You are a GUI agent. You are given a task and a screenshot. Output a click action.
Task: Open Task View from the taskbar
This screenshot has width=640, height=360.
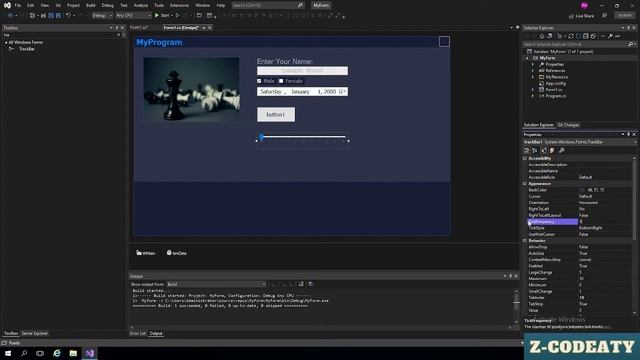pos(40,353)
